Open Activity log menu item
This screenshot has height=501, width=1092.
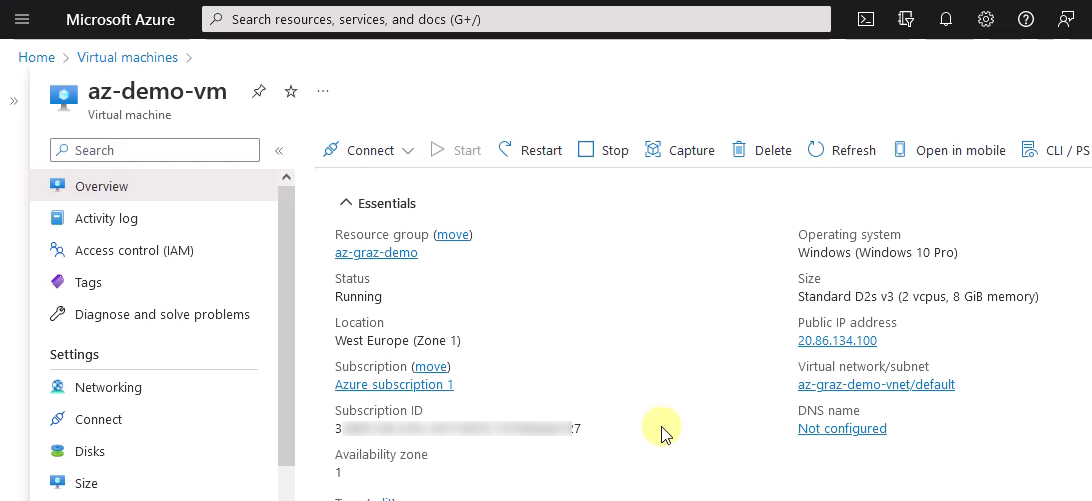[x=154, y=218]
